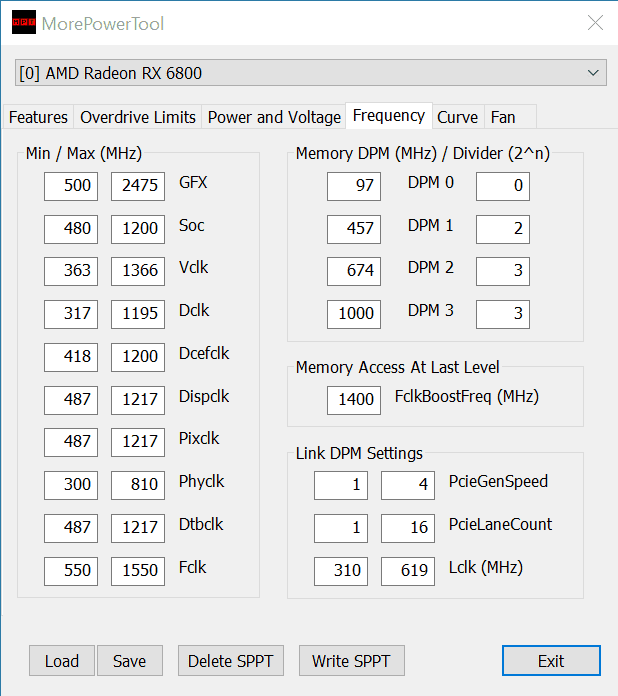The image size is (618, 696).
Task: Open the GPU selection dropdown AMD Radeon RX 6800
Action: 311,73
